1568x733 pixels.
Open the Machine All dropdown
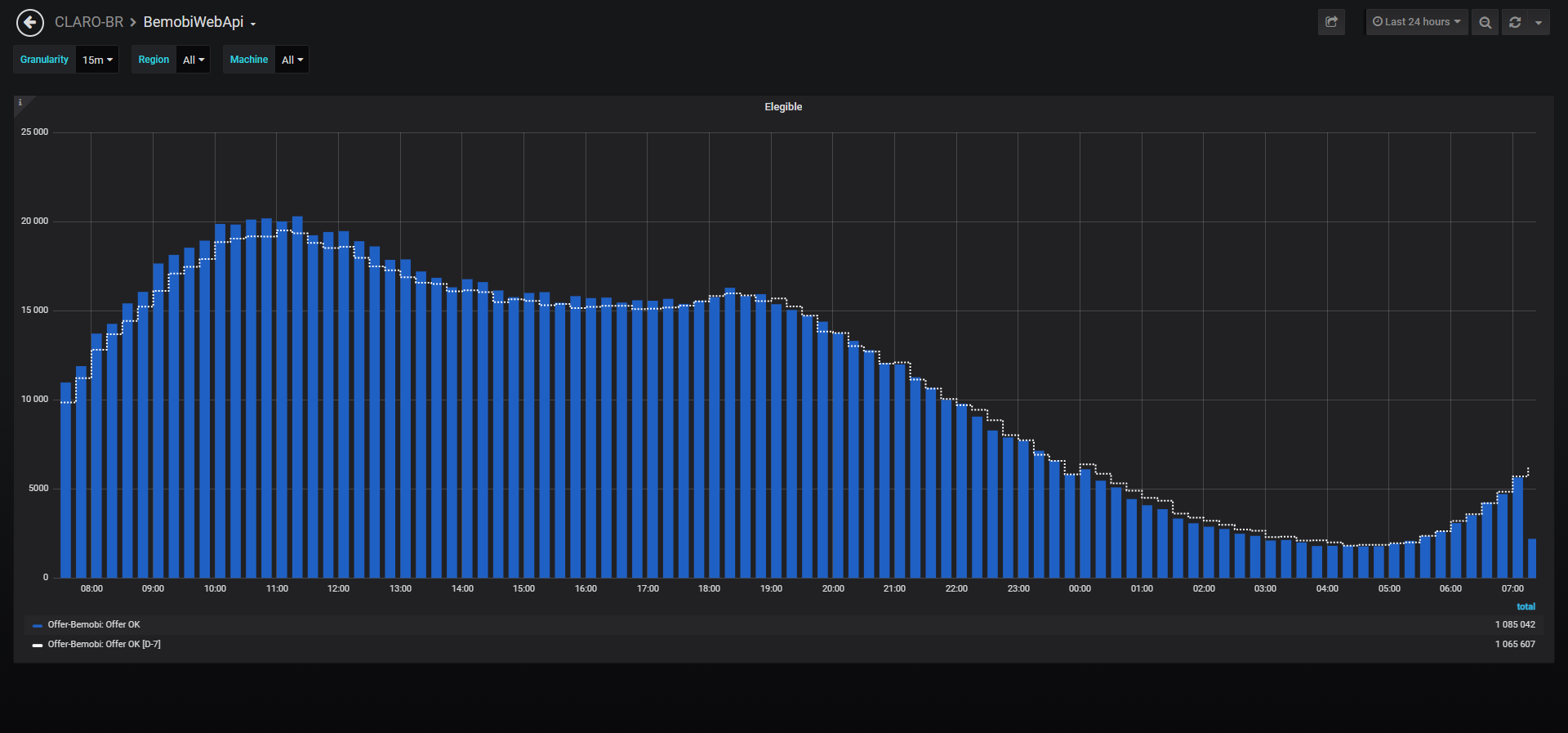tap(292, 60)
